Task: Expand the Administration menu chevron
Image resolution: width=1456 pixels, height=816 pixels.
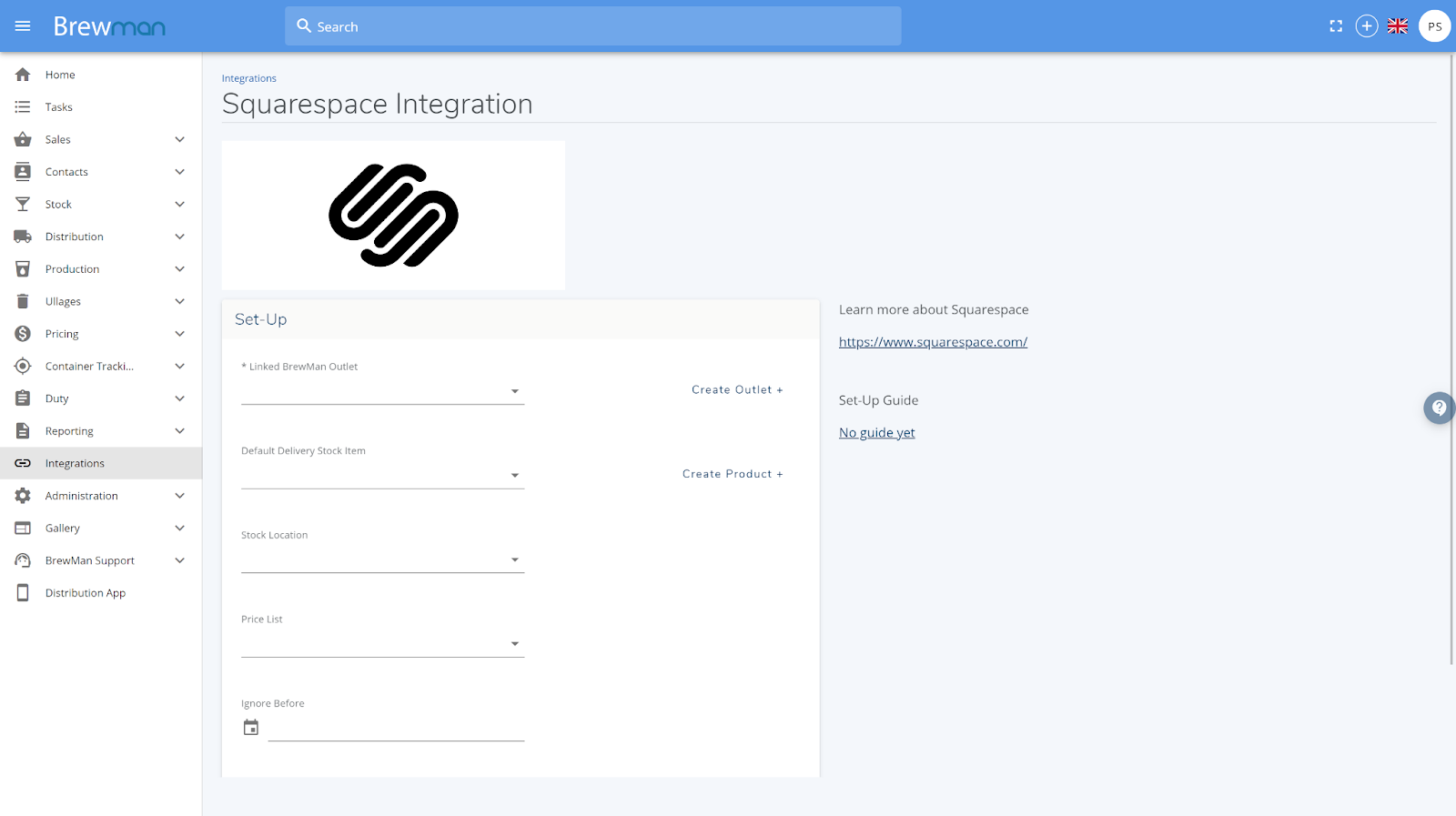Action: tap(179, 496)
